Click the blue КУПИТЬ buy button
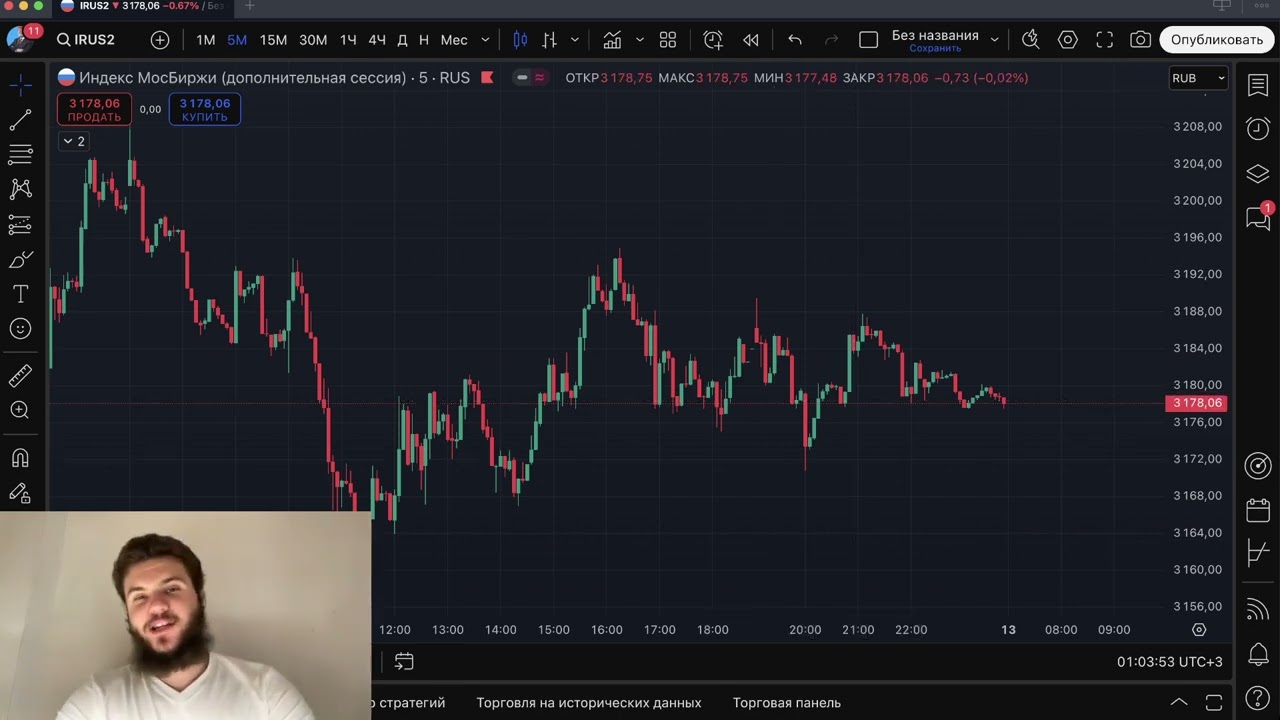The image size is (1280, 720). point(205,110)
